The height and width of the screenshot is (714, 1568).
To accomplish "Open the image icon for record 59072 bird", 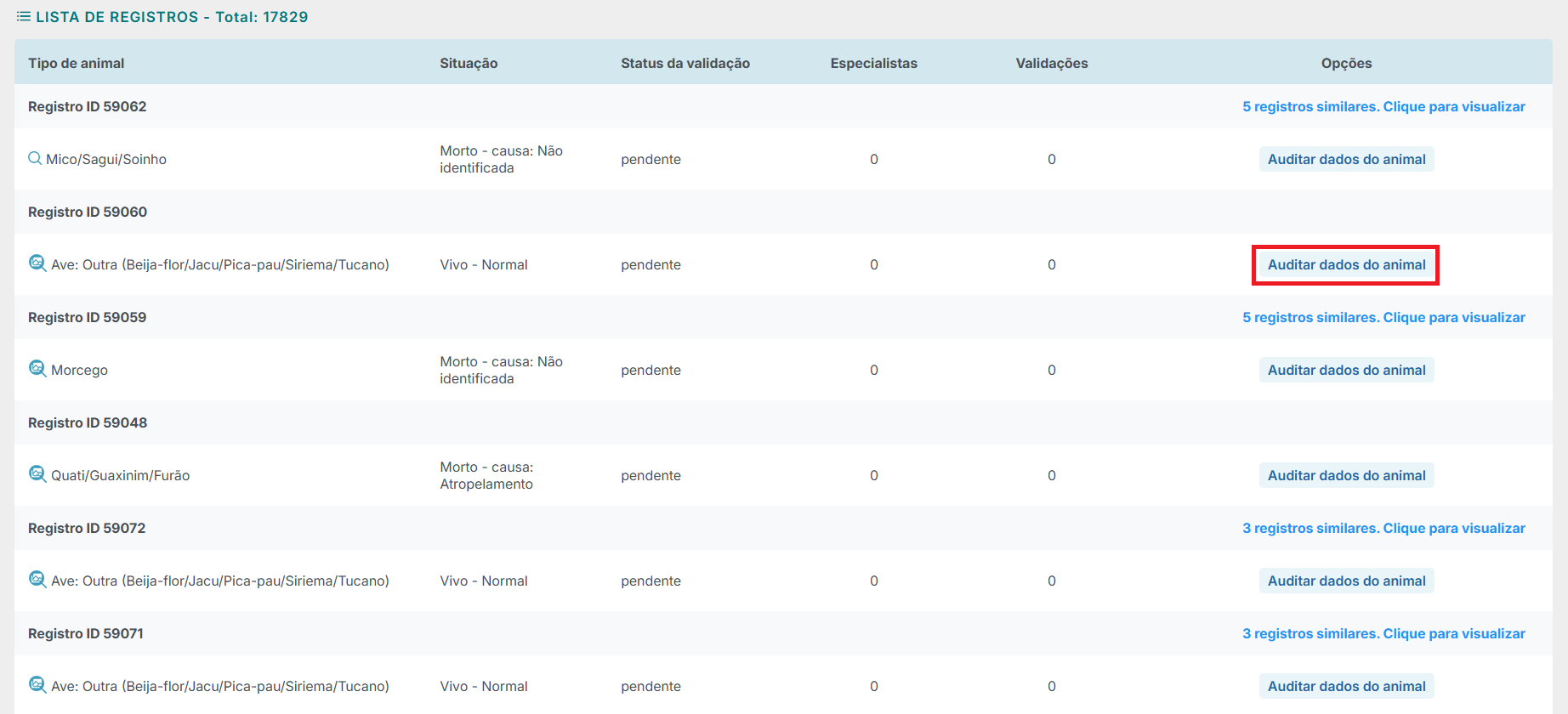I will point(37,579).
